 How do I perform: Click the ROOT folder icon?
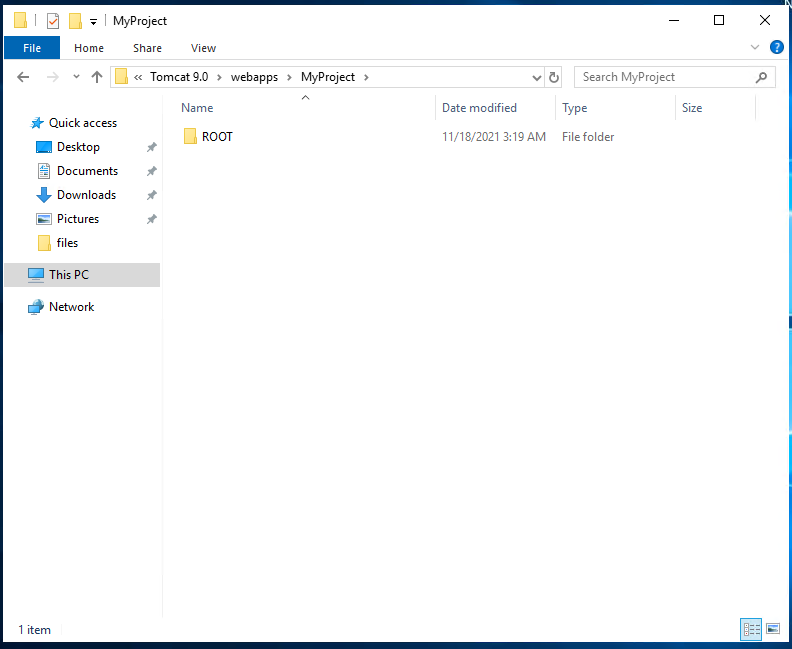tap(190, 136)
